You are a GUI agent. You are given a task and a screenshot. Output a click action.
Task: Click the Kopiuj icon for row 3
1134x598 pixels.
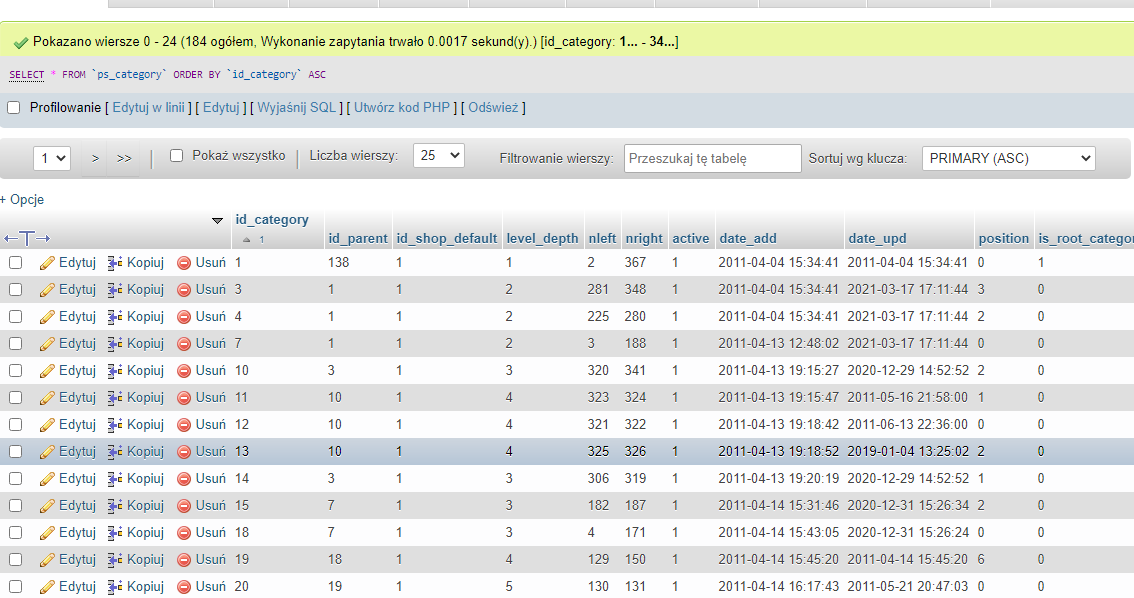[x=115, y=290]
